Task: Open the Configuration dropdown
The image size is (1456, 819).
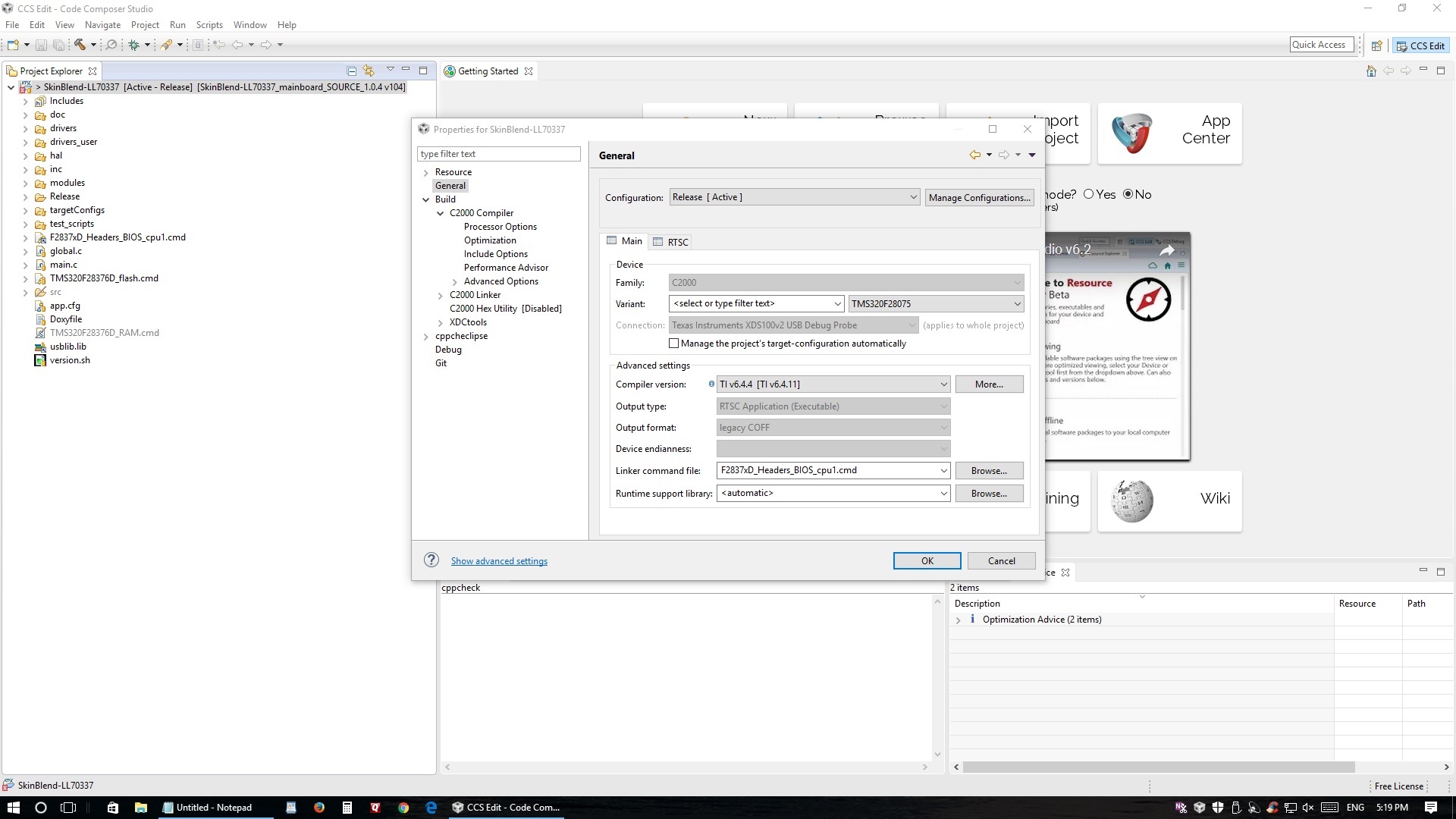Action: (x=795, y=197)
